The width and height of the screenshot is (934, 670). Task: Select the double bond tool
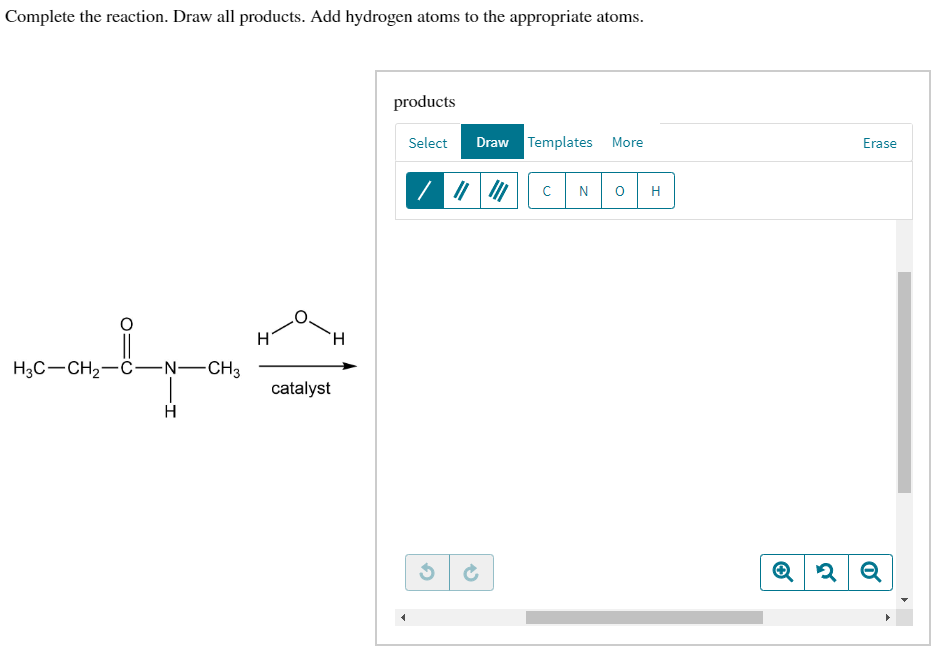[x=459, y=190]
